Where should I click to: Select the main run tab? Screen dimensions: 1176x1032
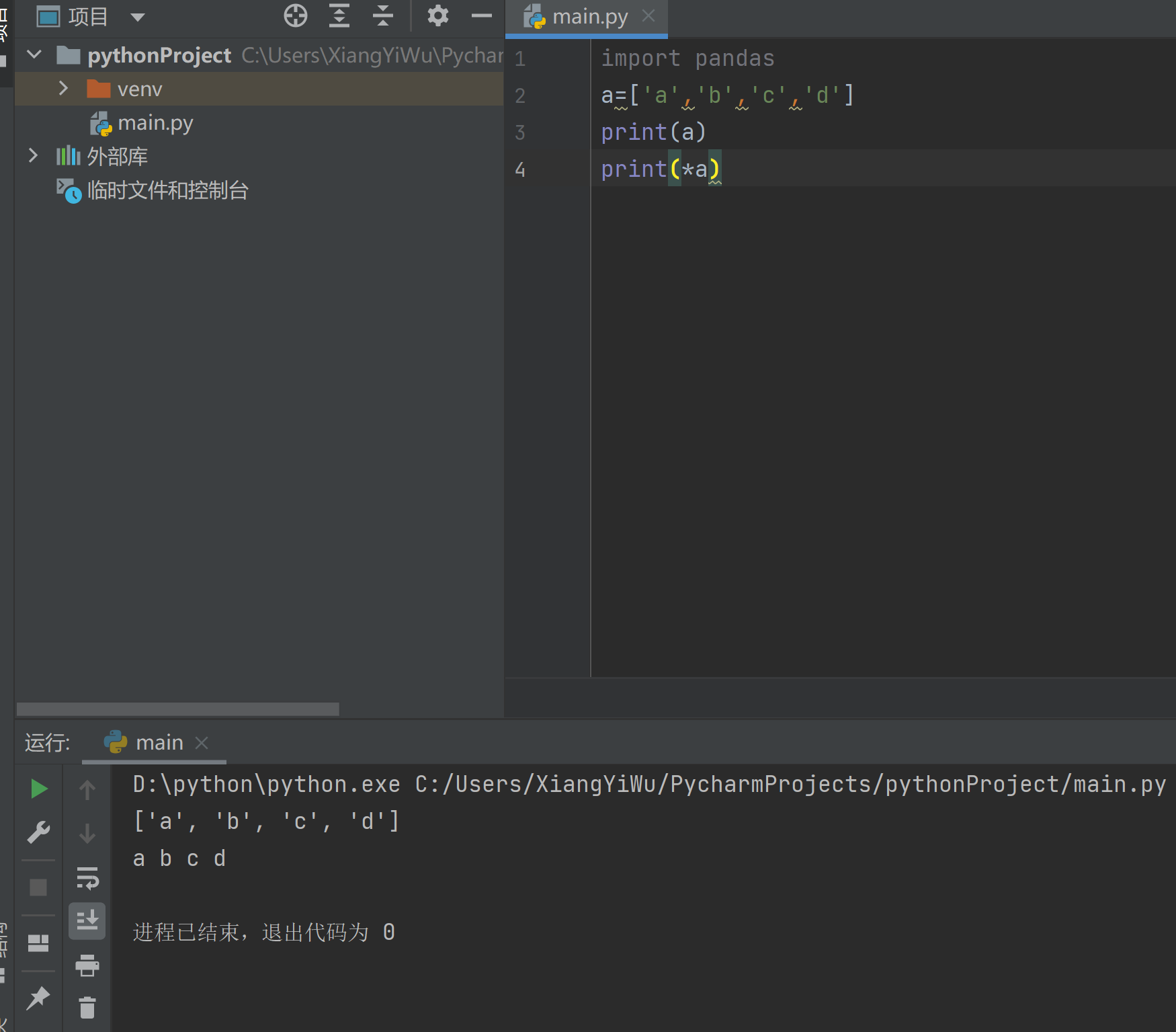point(159,743)
